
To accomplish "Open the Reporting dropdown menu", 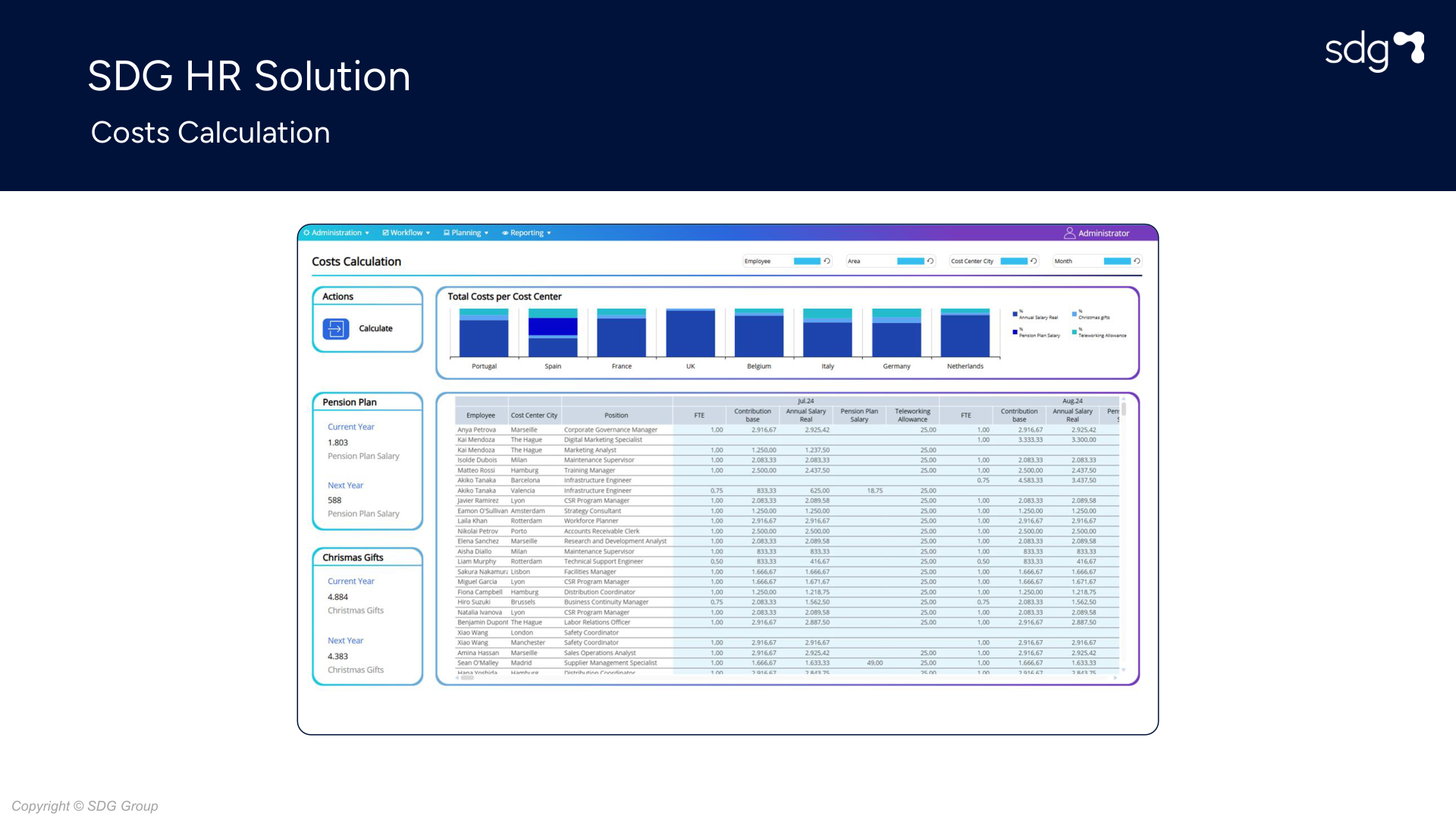I will 527,233.
